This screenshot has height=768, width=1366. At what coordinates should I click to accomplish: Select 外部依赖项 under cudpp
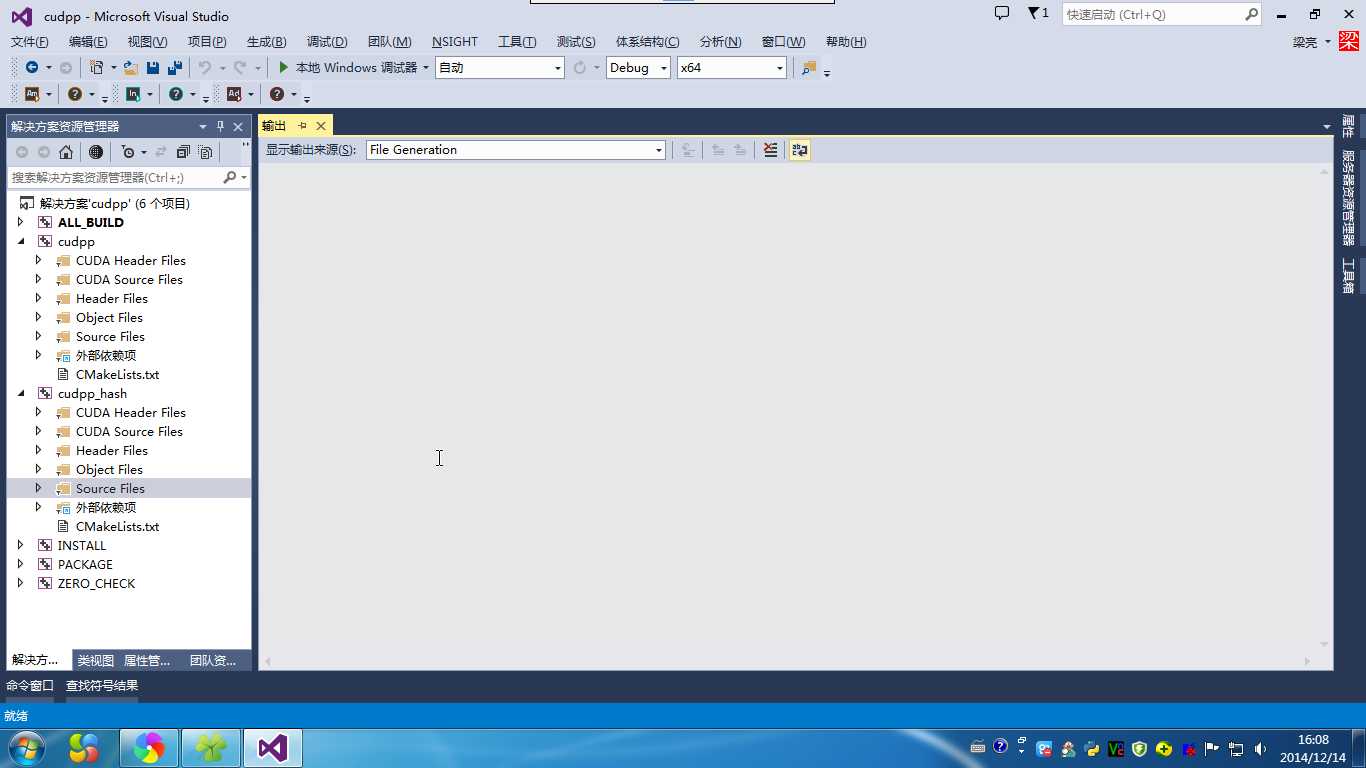106,355
